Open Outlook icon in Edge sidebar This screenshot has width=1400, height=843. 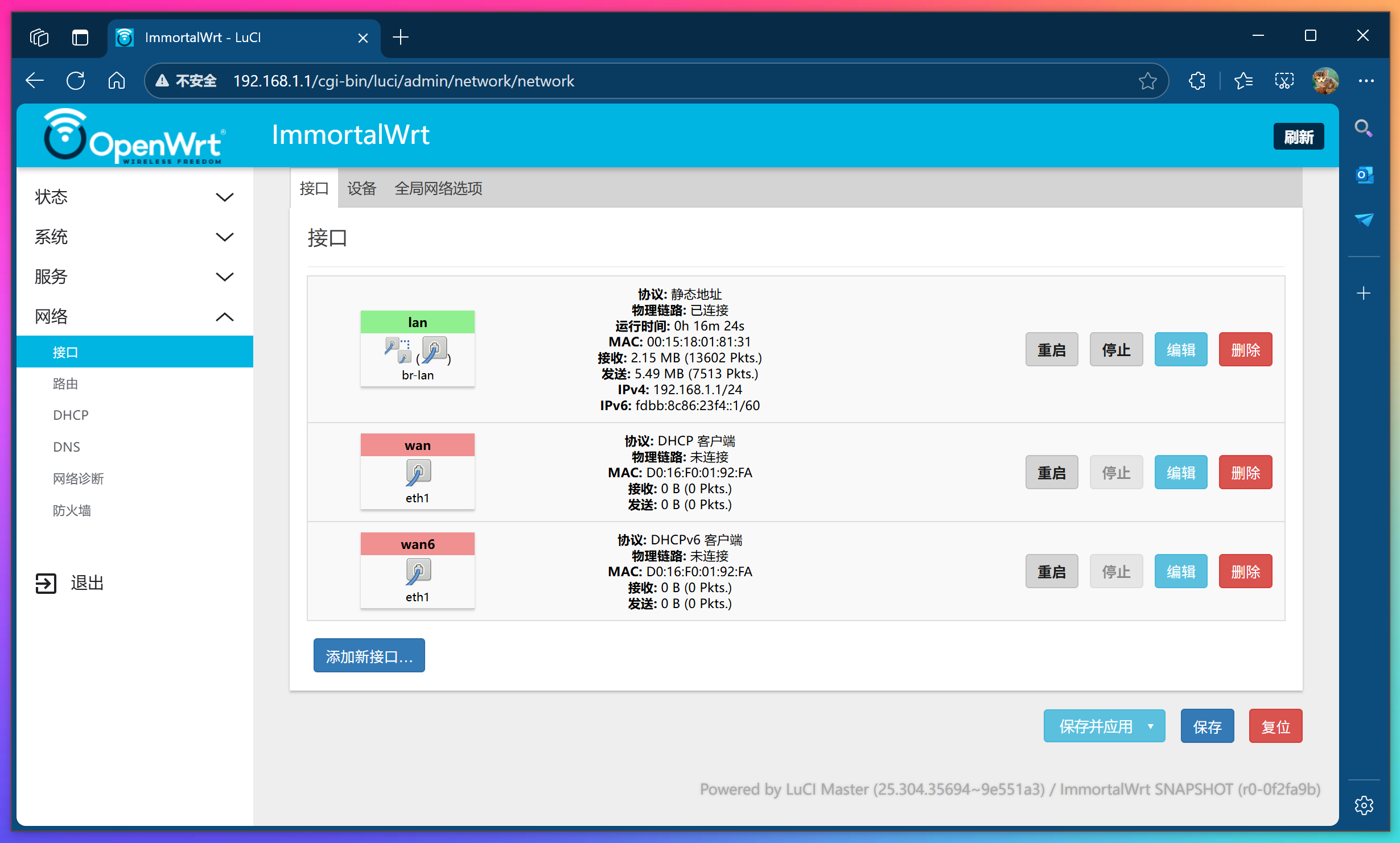(1364, 175)
